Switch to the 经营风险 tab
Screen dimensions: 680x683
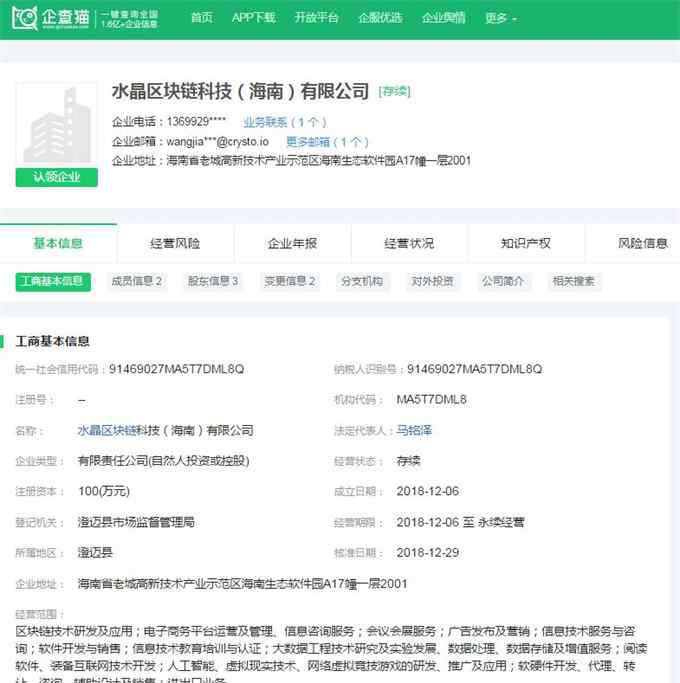click(175, 243)
